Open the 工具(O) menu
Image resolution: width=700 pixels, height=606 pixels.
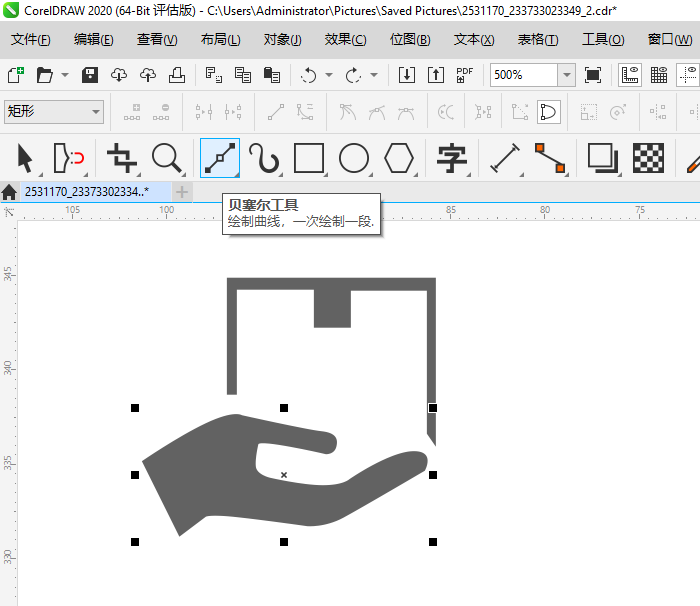pos(603,40)
